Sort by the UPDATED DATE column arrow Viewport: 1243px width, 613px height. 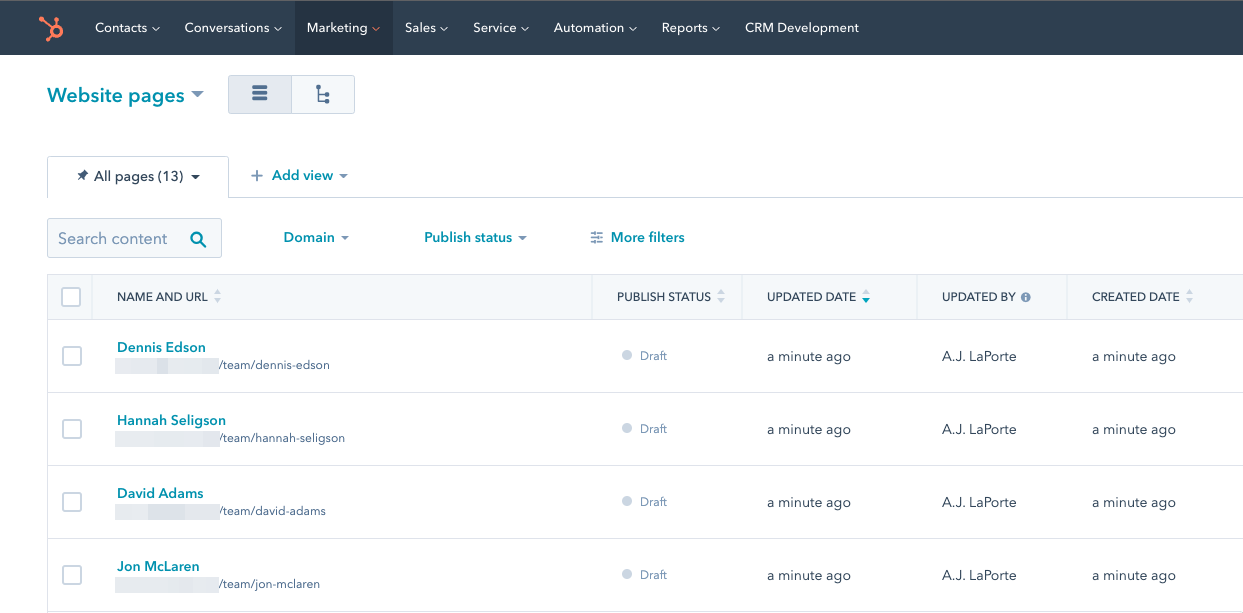(x=868, y=297)
